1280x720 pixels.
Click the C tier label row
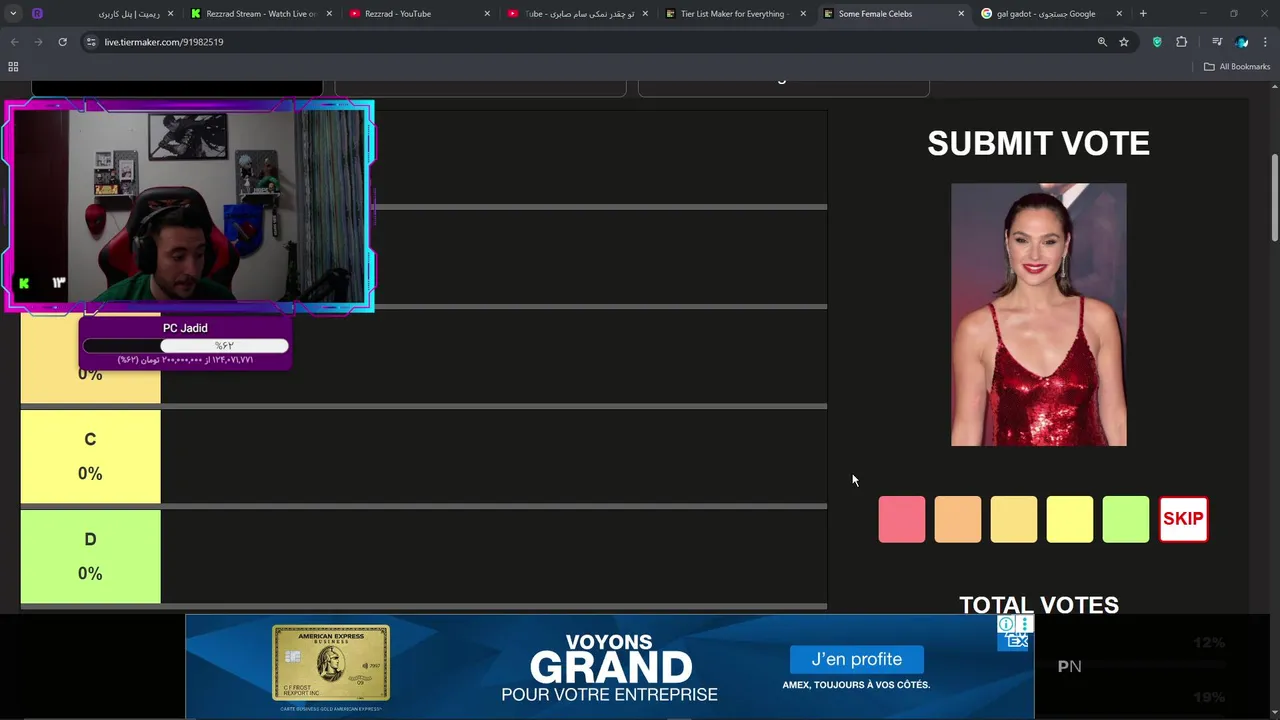pos(90,456)
